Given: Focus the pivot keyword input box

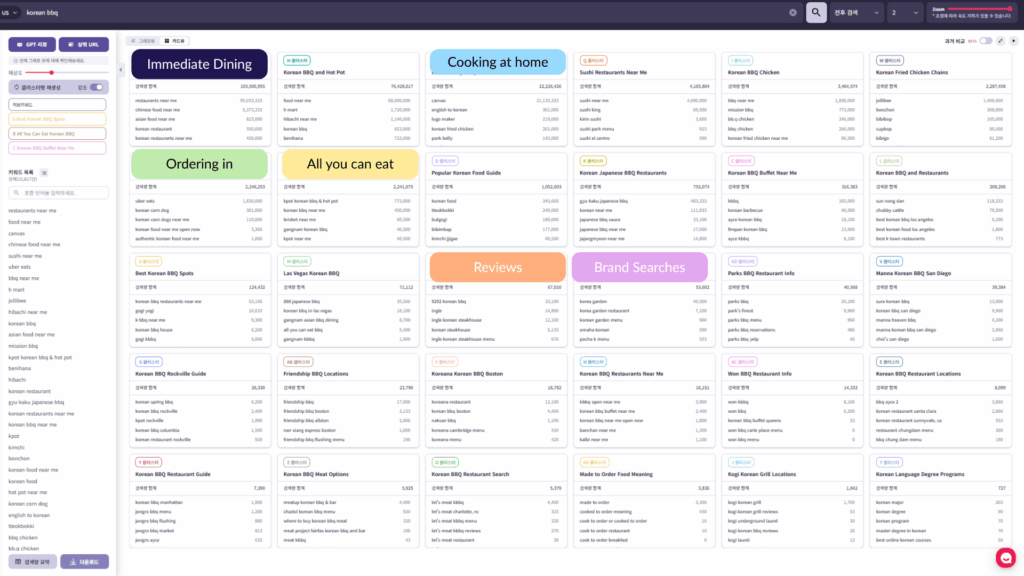Looking at the screenshot, I should pos(57,104).
